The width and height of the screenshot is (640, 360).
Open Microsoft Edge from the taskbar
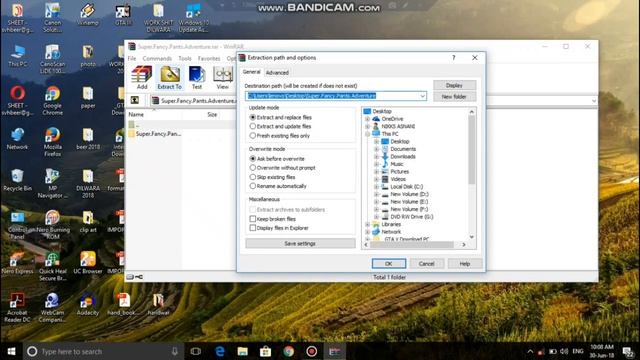(220, 351)
